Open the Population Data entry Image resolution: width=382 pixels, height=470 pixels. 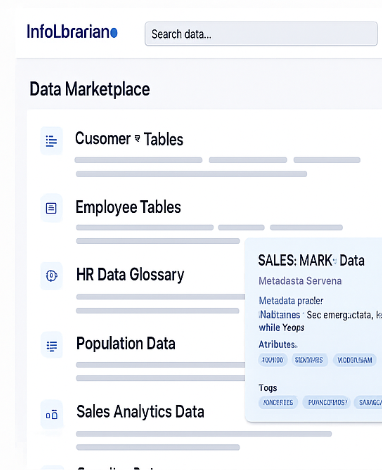click(126, 343)
